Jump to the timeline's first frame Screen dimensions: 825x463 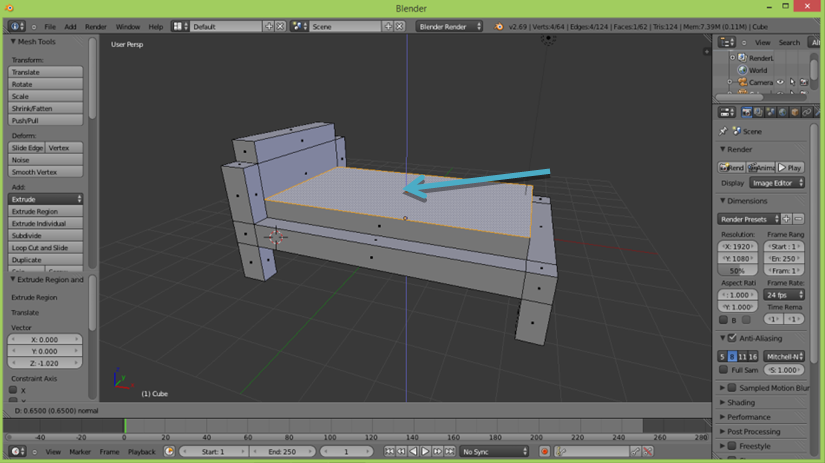[x=390, y=452]
